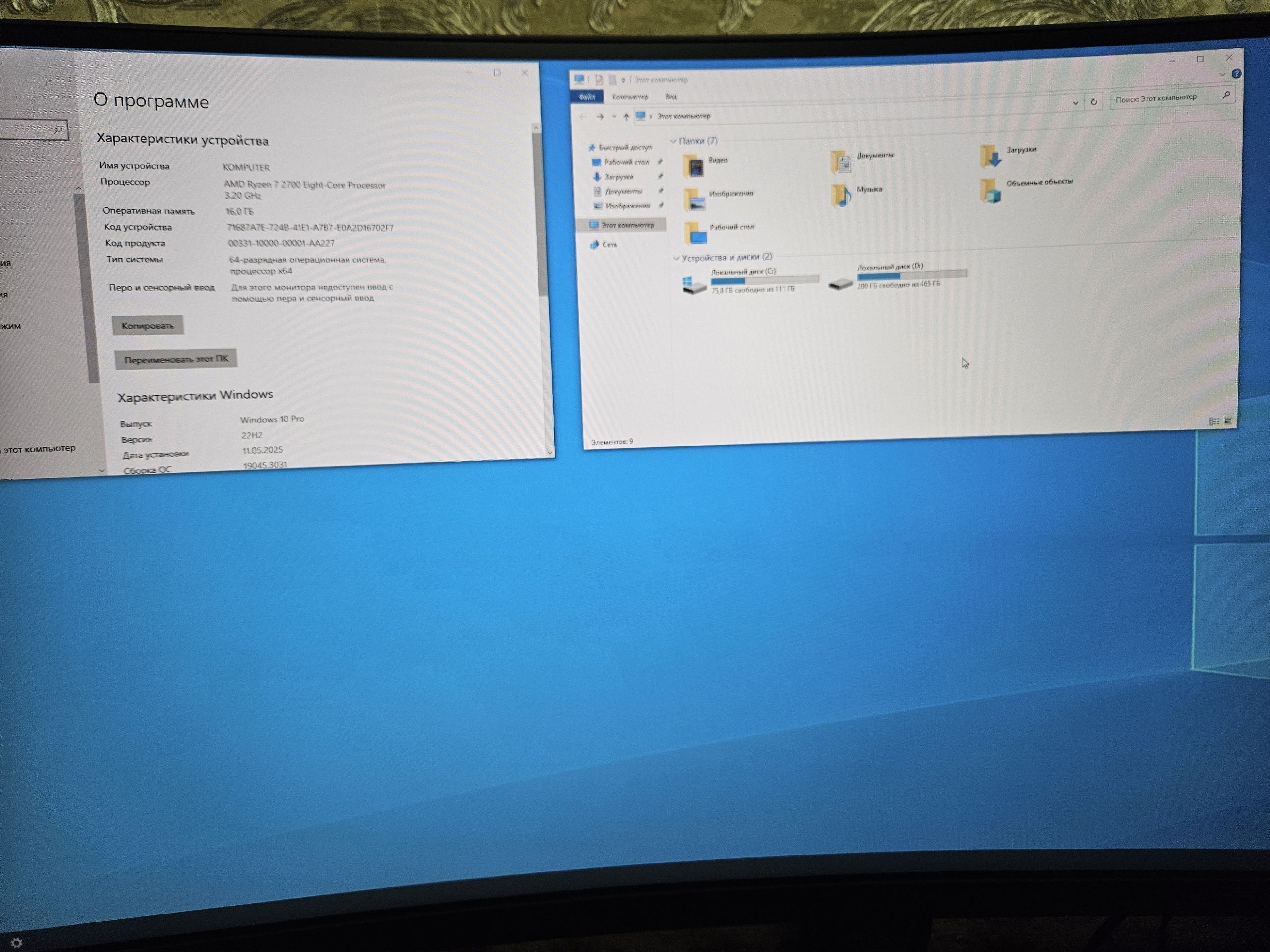Collapse the Папки (7) group
The image size is (1270, 952).
coord(674,141)
